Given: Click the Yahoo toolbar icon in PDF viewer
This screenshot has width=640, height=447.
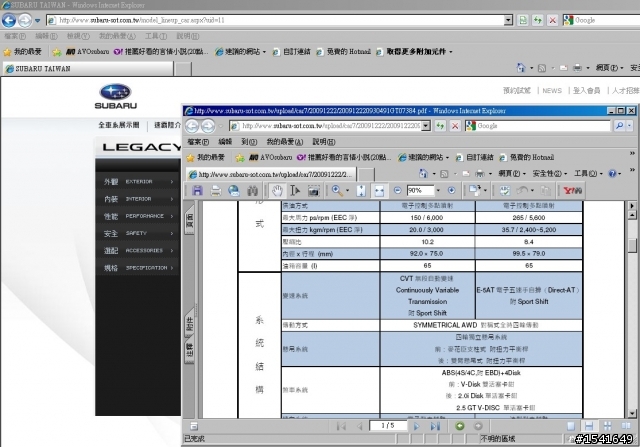Looking at the screenshot, I should (x=572, y=190).
